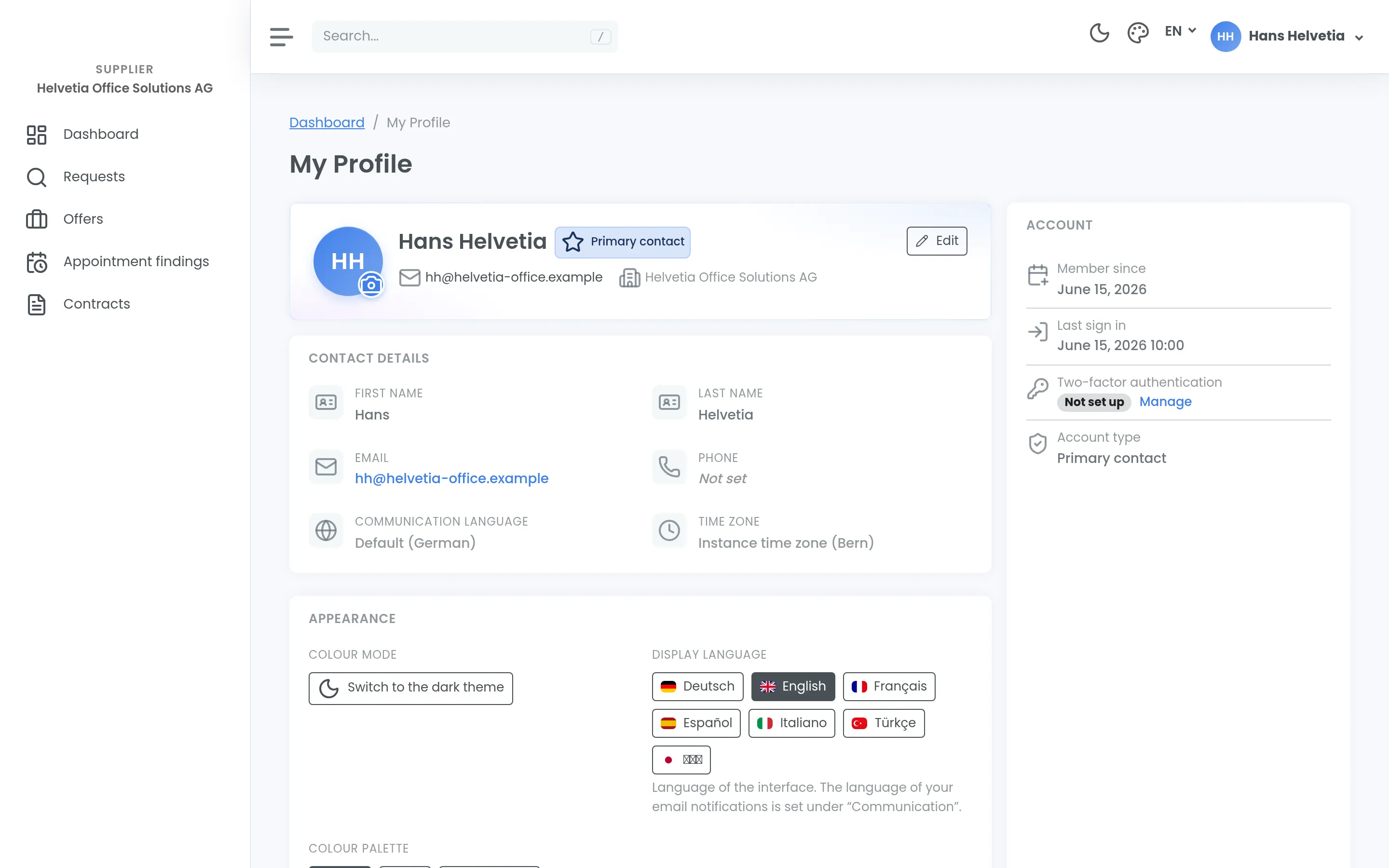Click the HH avatar in top header

[x=1226, y=37]
